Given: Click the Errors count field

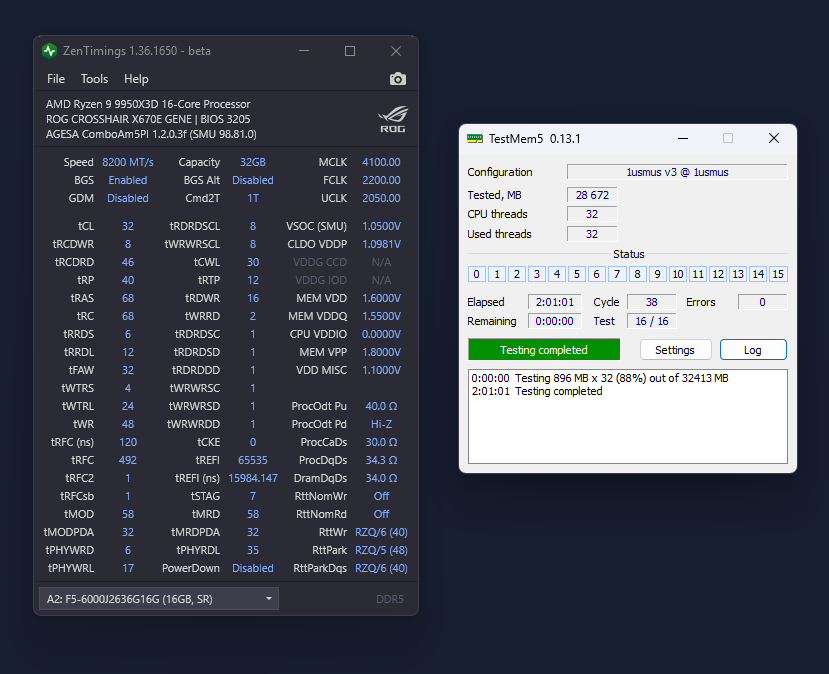Looking at the screenshot, I should click(x=762, y=302).
